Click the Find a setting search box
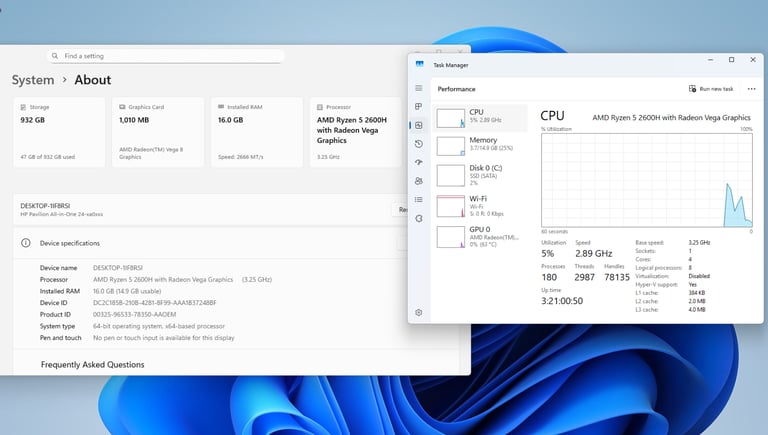The width and height of the screenshot is (768, 435). pos(166,56)
